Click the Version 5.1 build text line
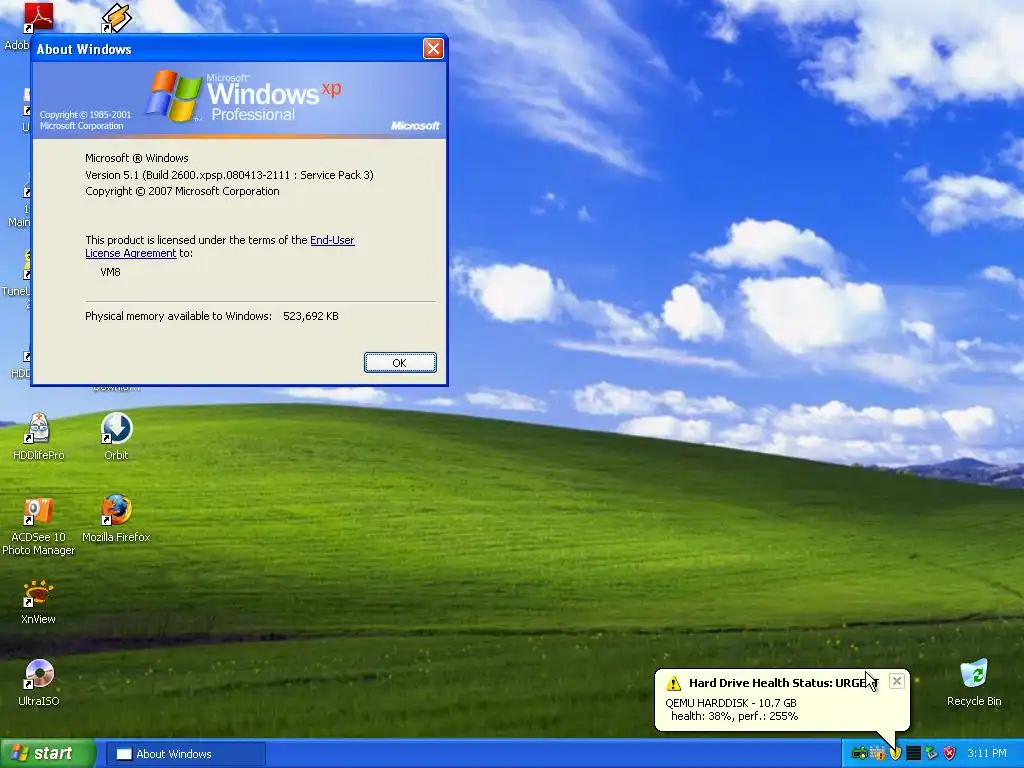Image resolution: width=1024 pixels, height=768 pixels. click(x=229, y=175)
